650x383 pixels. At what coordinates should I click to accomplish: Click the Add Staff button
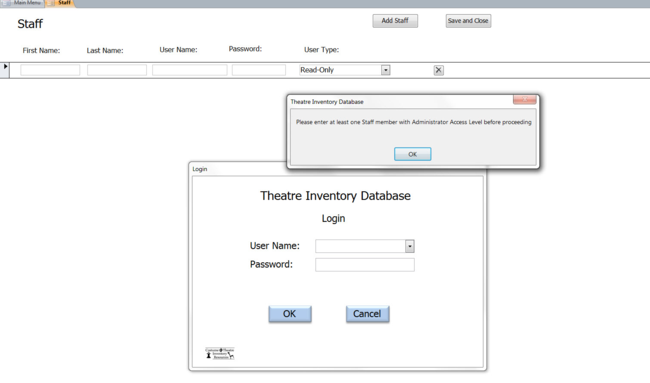(395, 21)
